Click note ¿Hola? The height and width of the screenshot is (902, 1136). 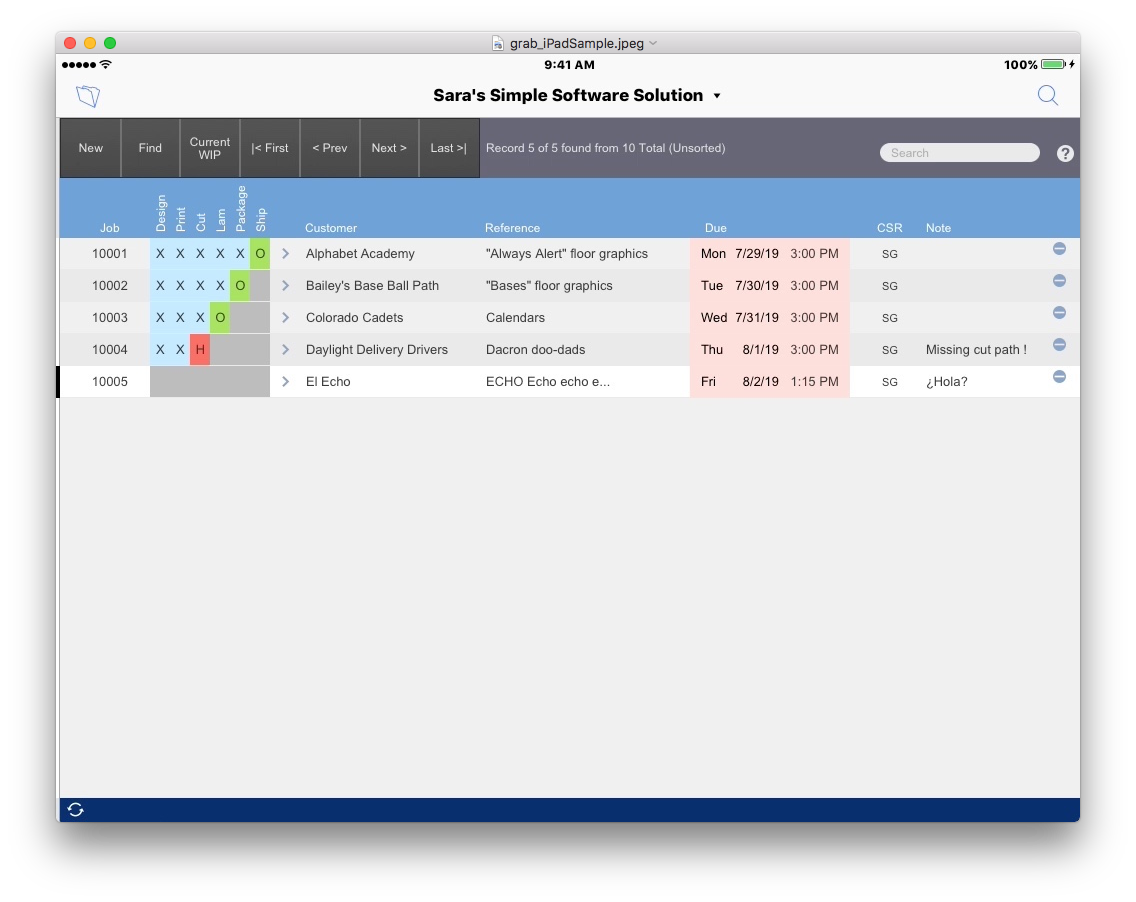946,381
